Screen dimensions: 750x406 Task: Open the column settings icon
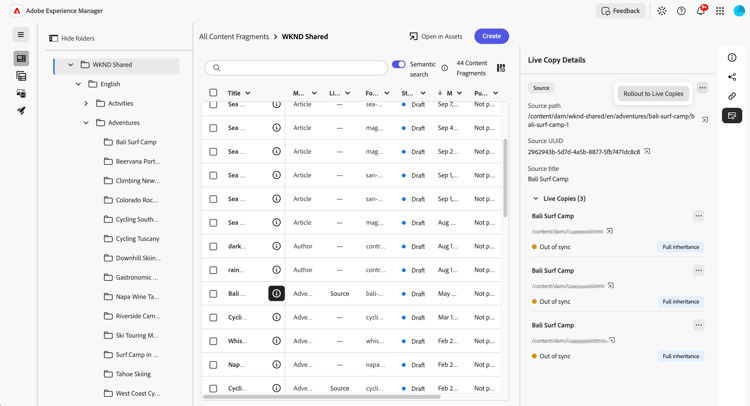point(501,68)
